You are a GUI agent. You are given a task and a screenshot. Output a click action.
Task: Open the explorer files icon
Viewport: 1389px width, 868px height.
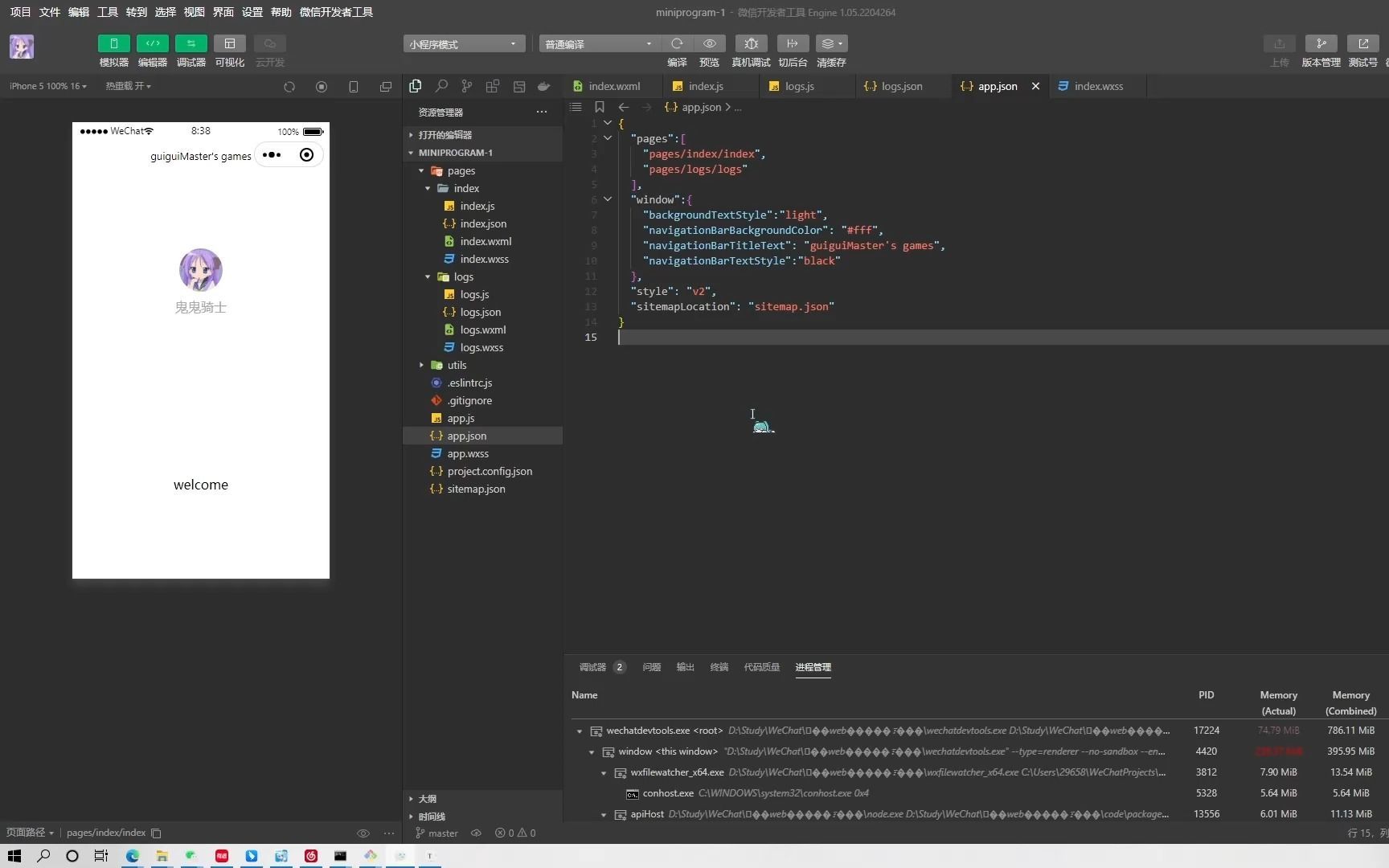click(416, 86)
